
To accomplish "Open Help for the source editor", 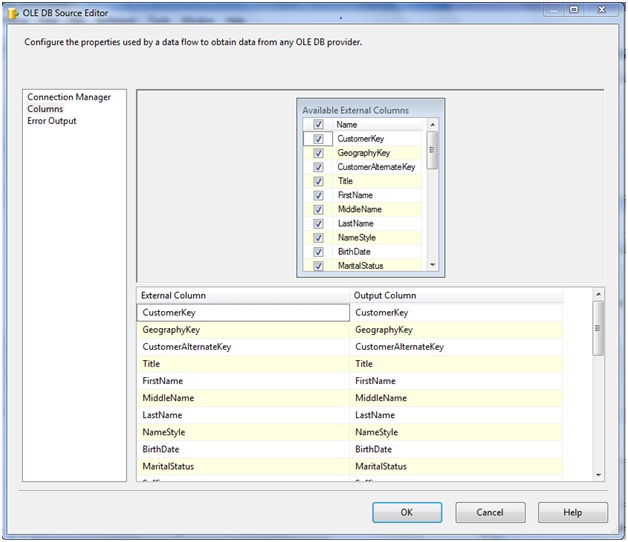I will point(572,512).
